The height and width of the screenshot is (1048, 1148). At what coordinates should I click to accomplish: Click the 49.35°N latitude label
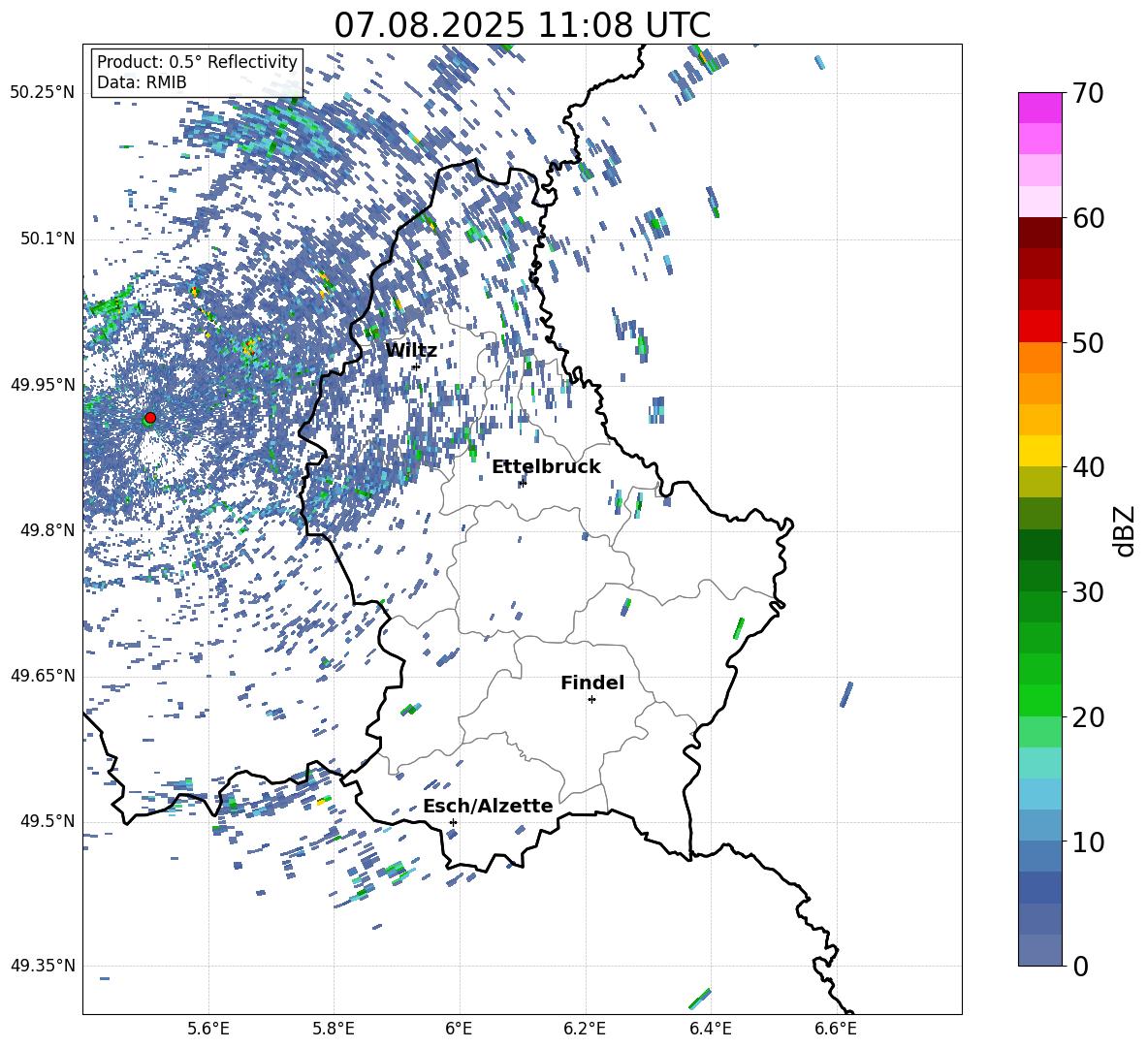pyautogui.click(x=43, y=966)
